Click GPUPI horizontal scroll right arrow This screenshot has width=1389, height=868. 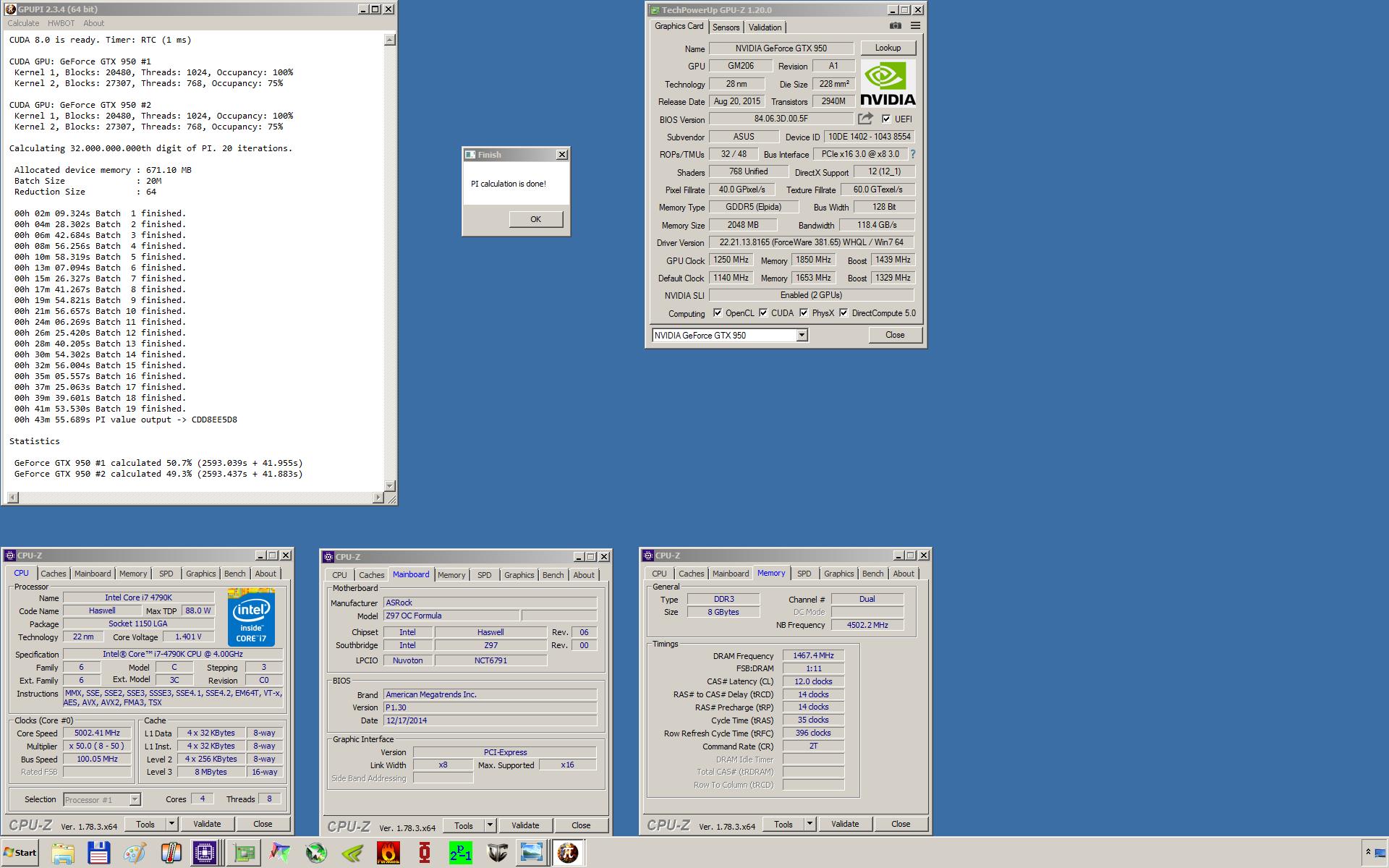tap(378, 497)
